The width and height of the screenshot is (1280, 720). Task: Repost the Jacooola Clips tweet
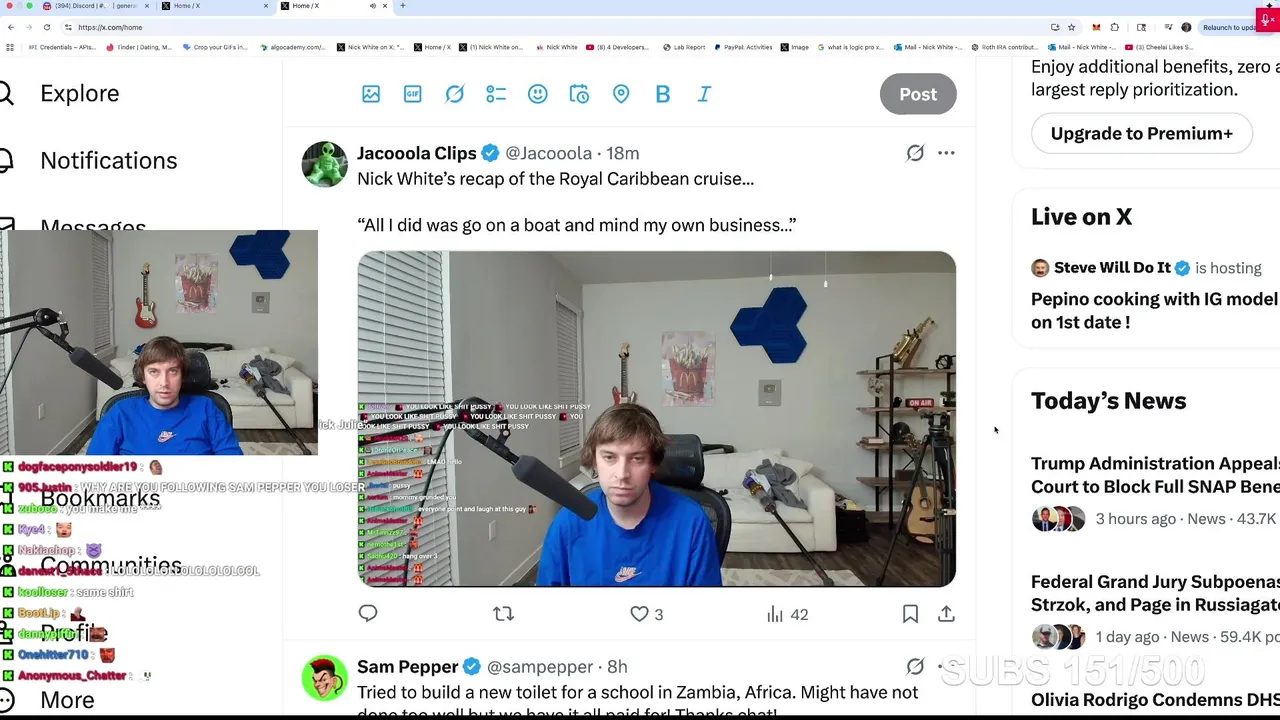(503, 614)
